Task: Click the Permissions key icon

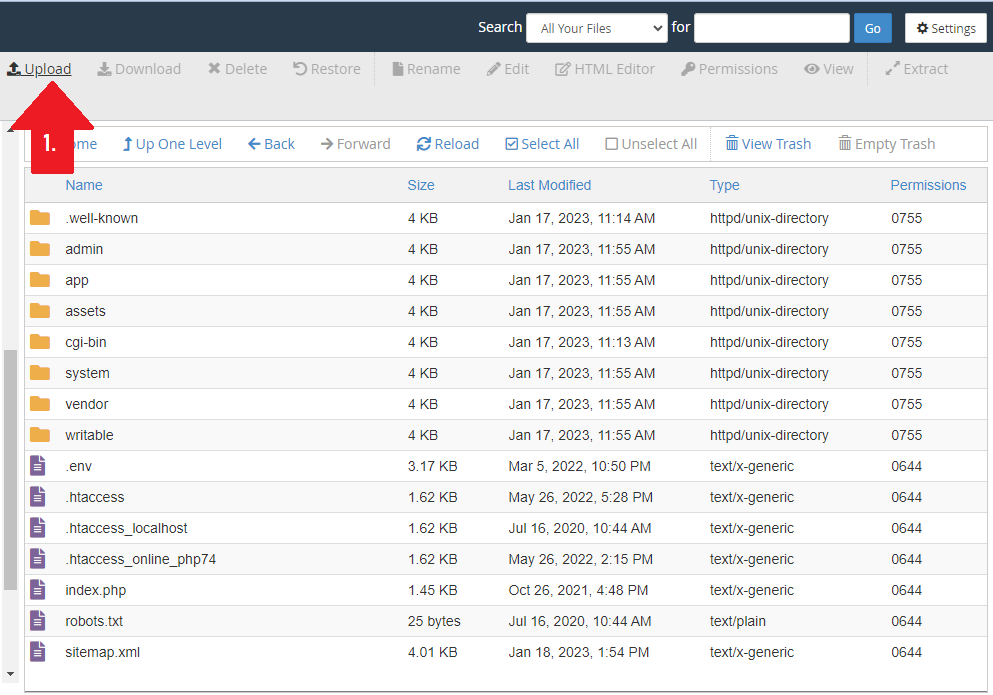Action: coord(688,69)
